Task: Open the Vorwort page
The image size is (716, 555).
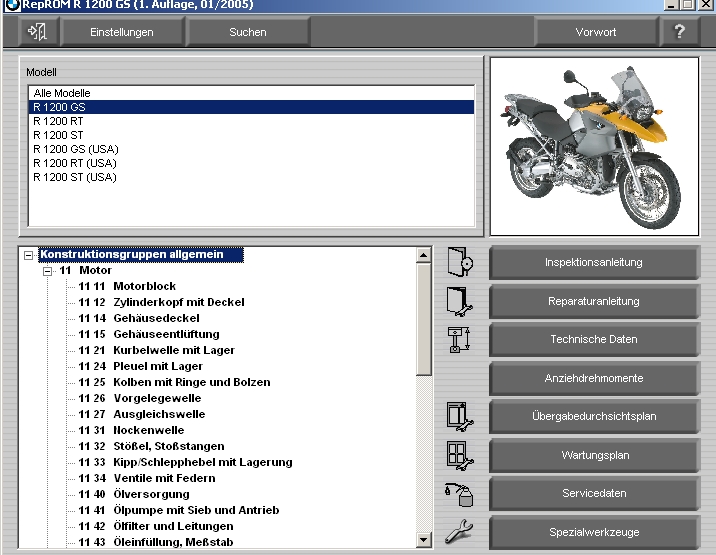Action: coord(595,32)
